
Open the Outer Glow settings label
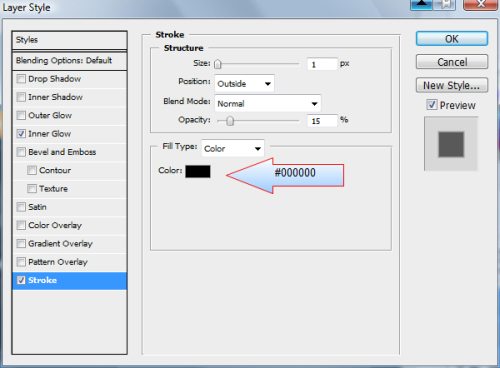50,115
